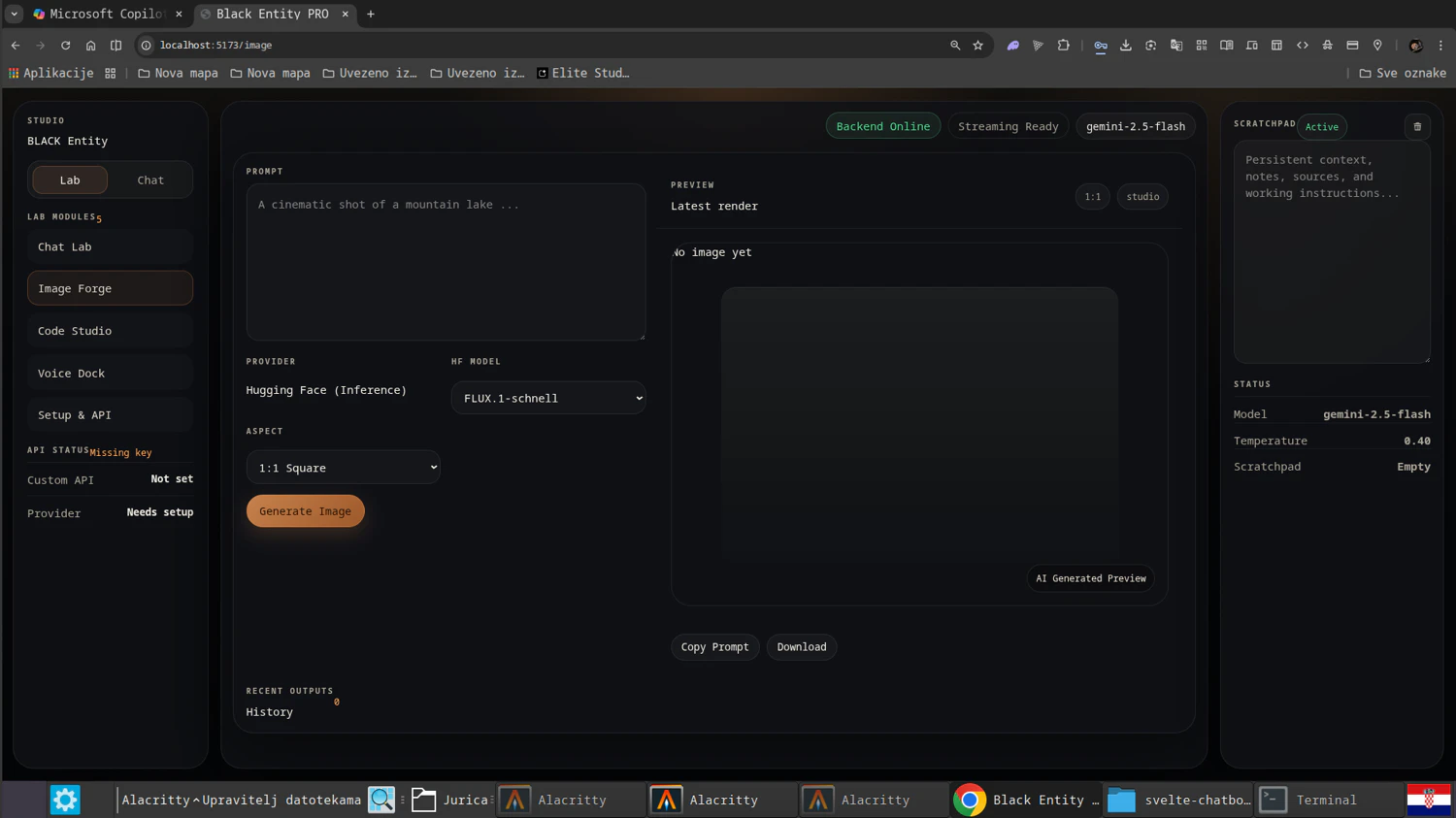Open the browser Downloads icon
This screenshot has width=1456, height=818.
1126,46
